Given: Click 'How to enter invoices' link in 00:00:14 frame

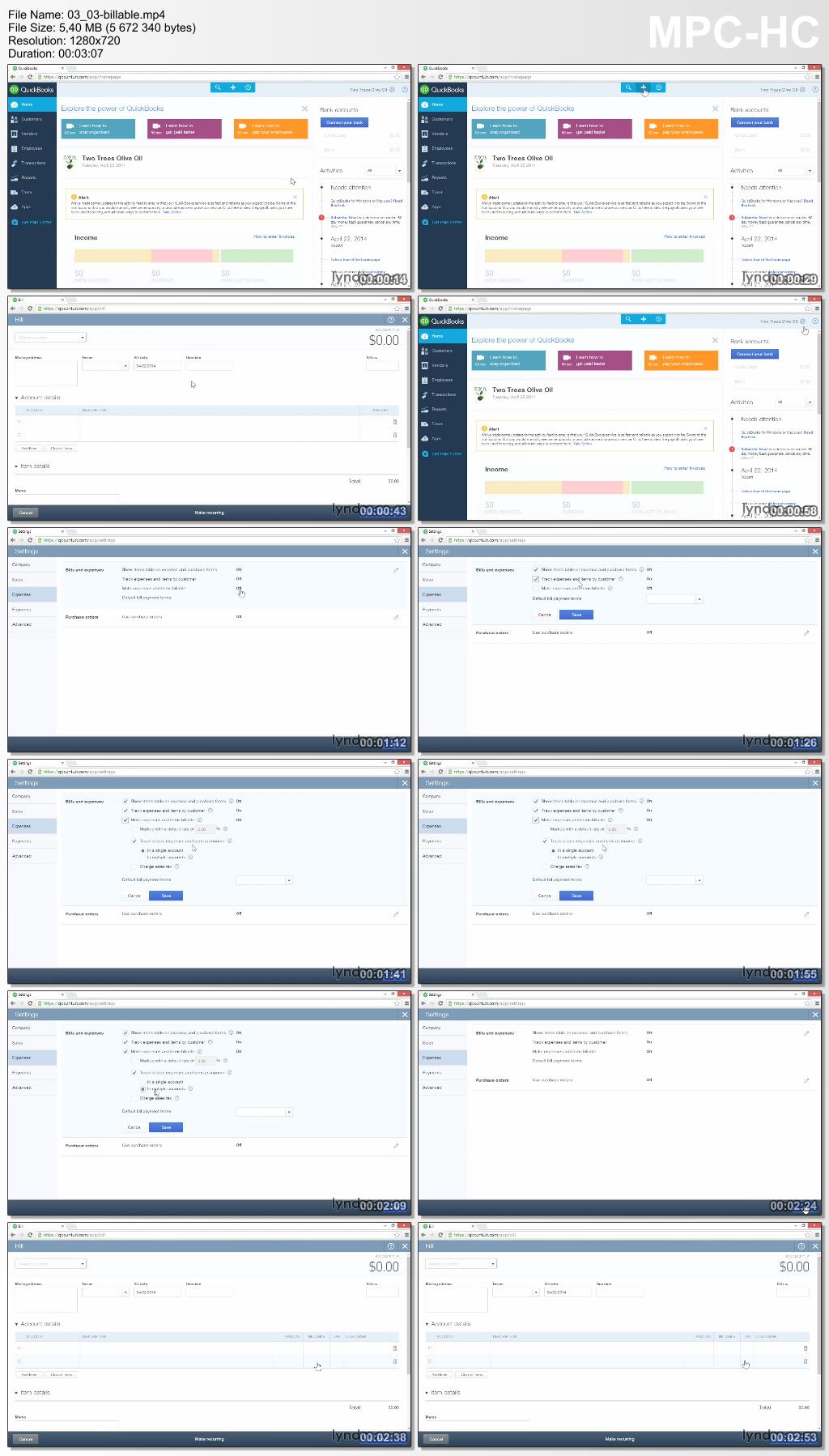Looking at the screenshot, I should coord(274,236).
